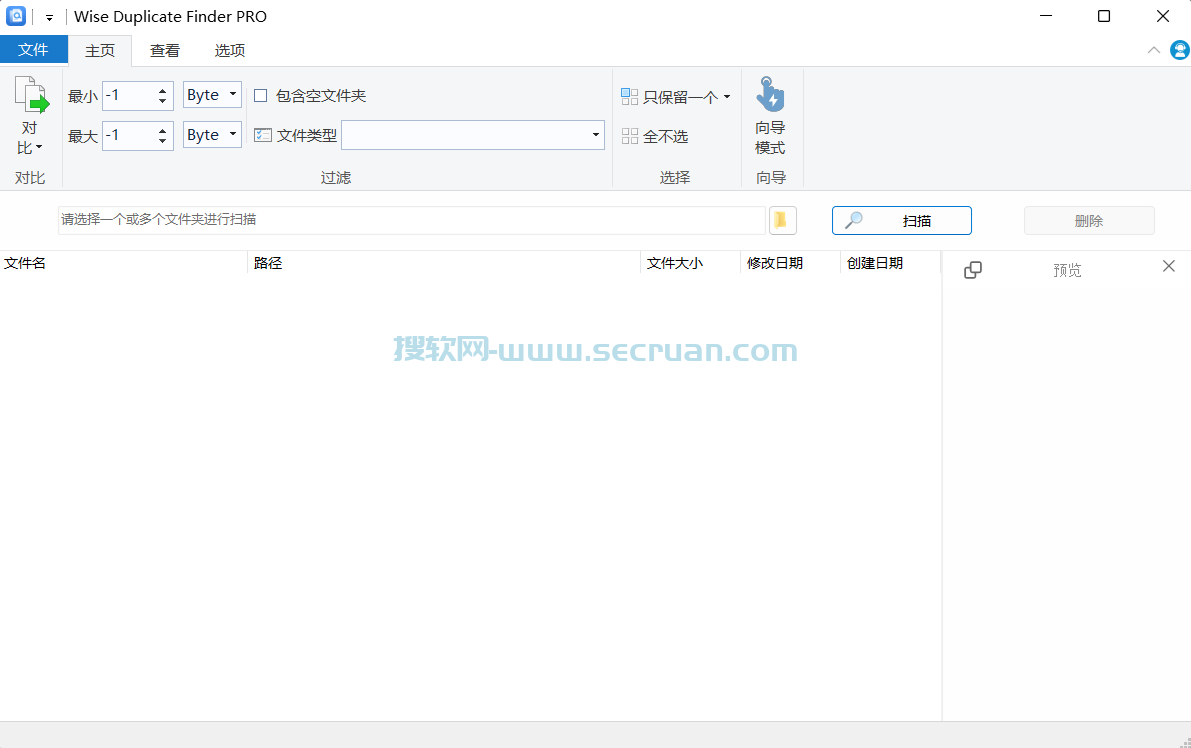Screen dimensions: 1191x748
Task: Close the 预览 preview panel
Action: (1168, 266)
